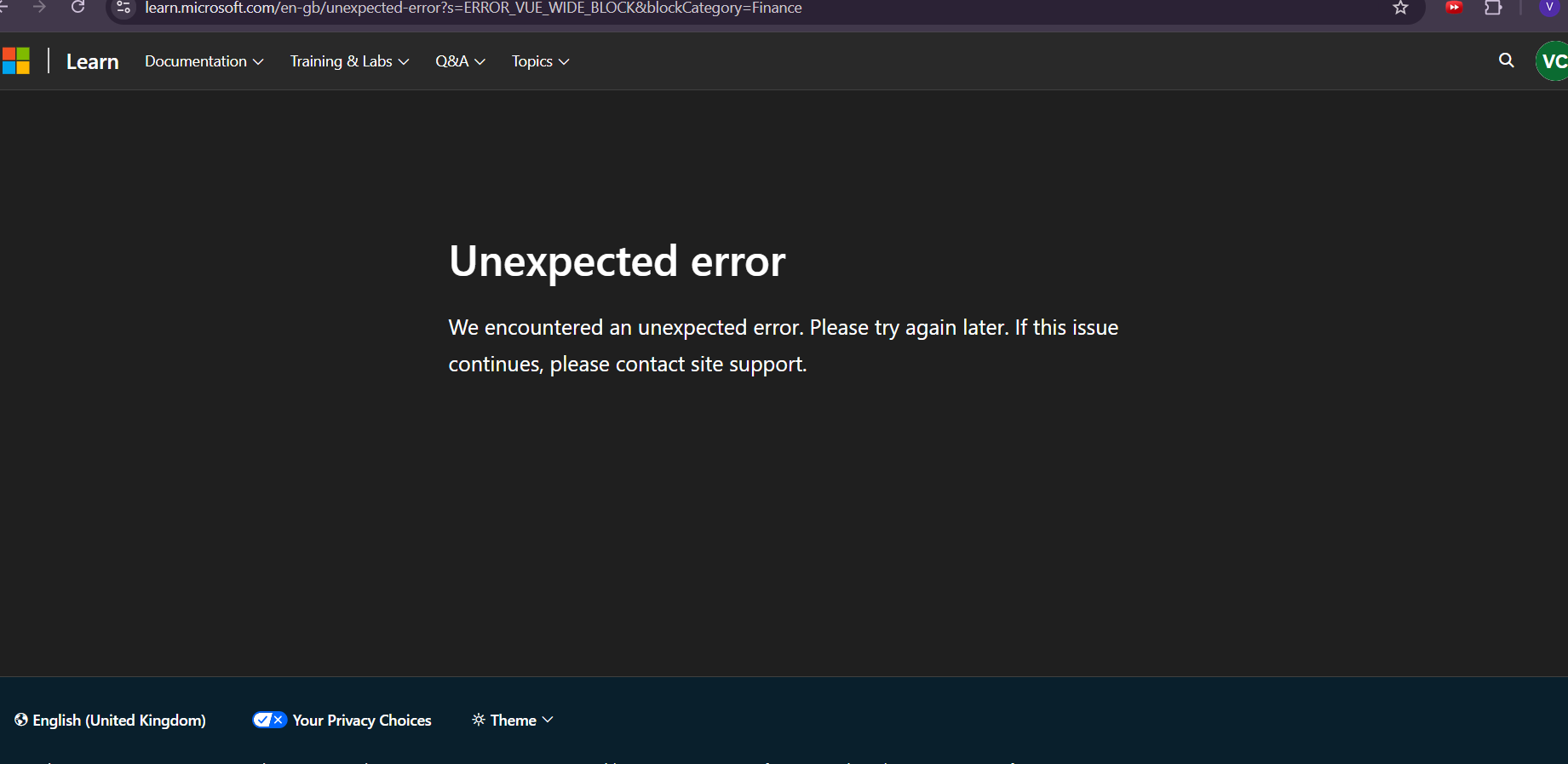Open Your Privacy Choices link
The image size is (1568, 764).
click(342, 721)
